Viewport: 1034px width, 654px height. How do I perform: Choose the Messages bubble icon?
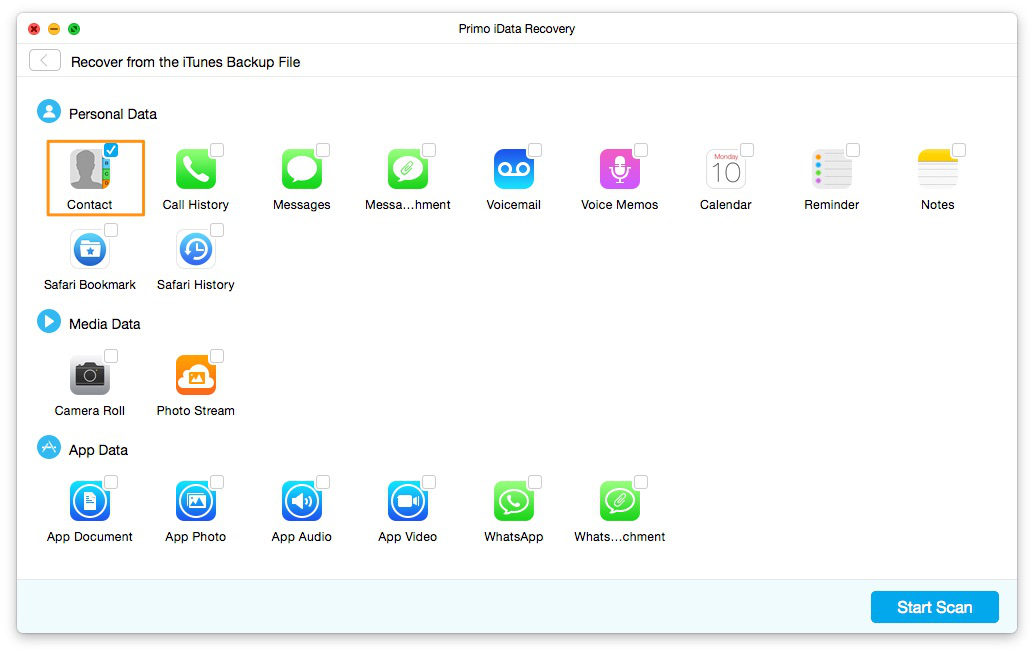tap(302, 169)
